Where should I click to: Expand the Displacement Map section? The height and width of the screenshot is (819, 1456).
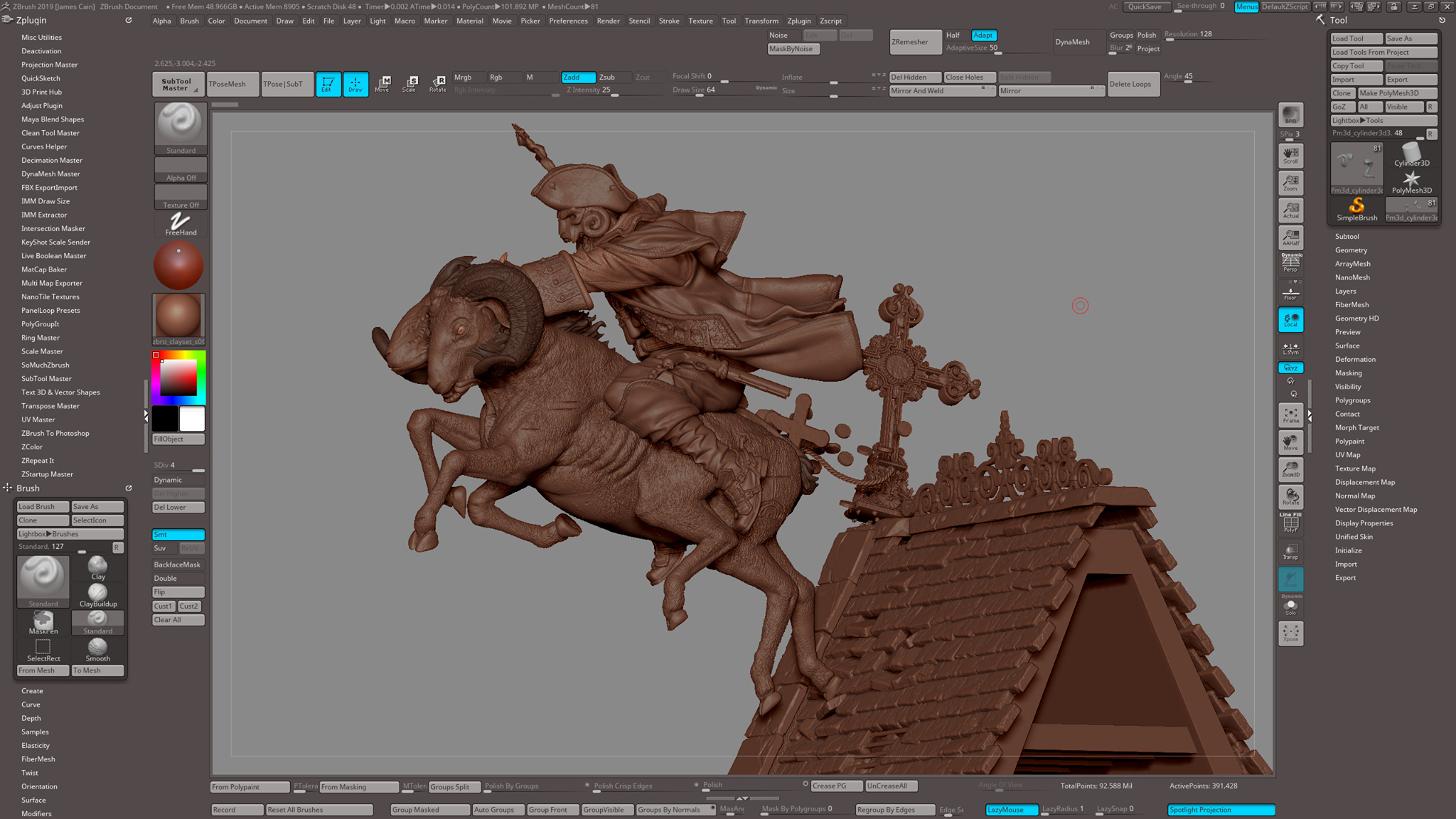[1364, 482]
